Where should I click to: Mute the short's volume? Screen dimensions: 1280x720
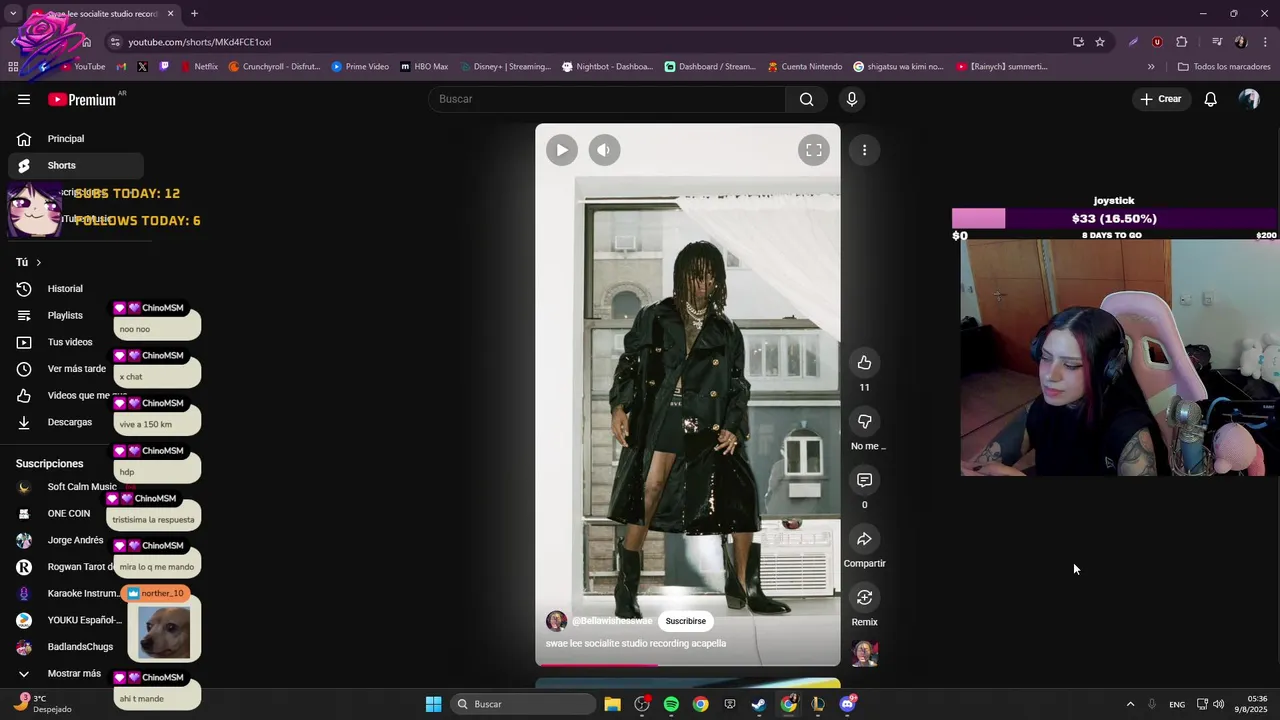pos(604,150)
